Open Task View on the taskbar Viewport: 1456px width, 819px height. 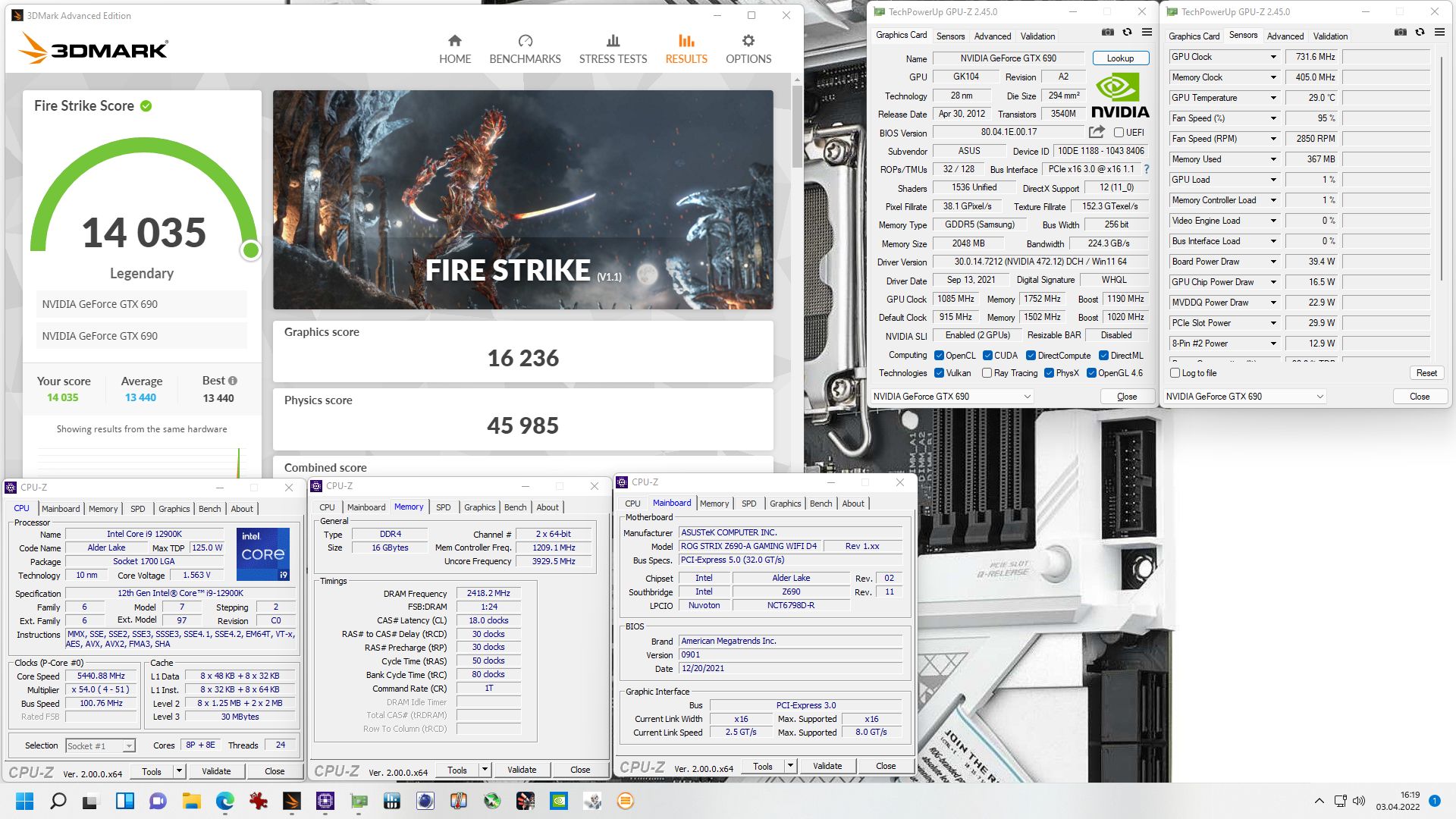91,801
